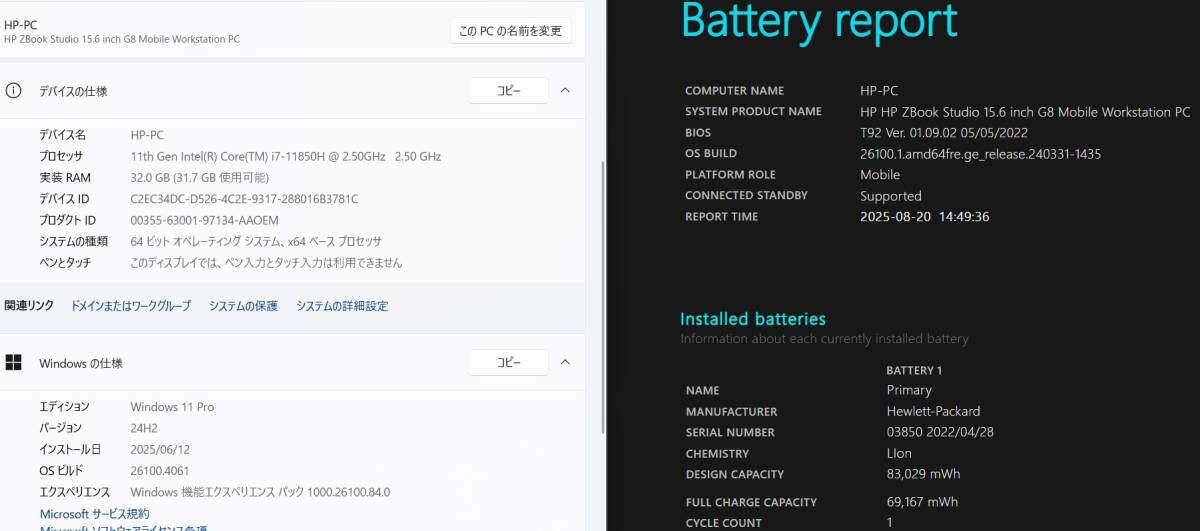Screen dimensions: 1200x531
Task: Copy the Windows の仕様 details
Action: [x=508, y=362]
